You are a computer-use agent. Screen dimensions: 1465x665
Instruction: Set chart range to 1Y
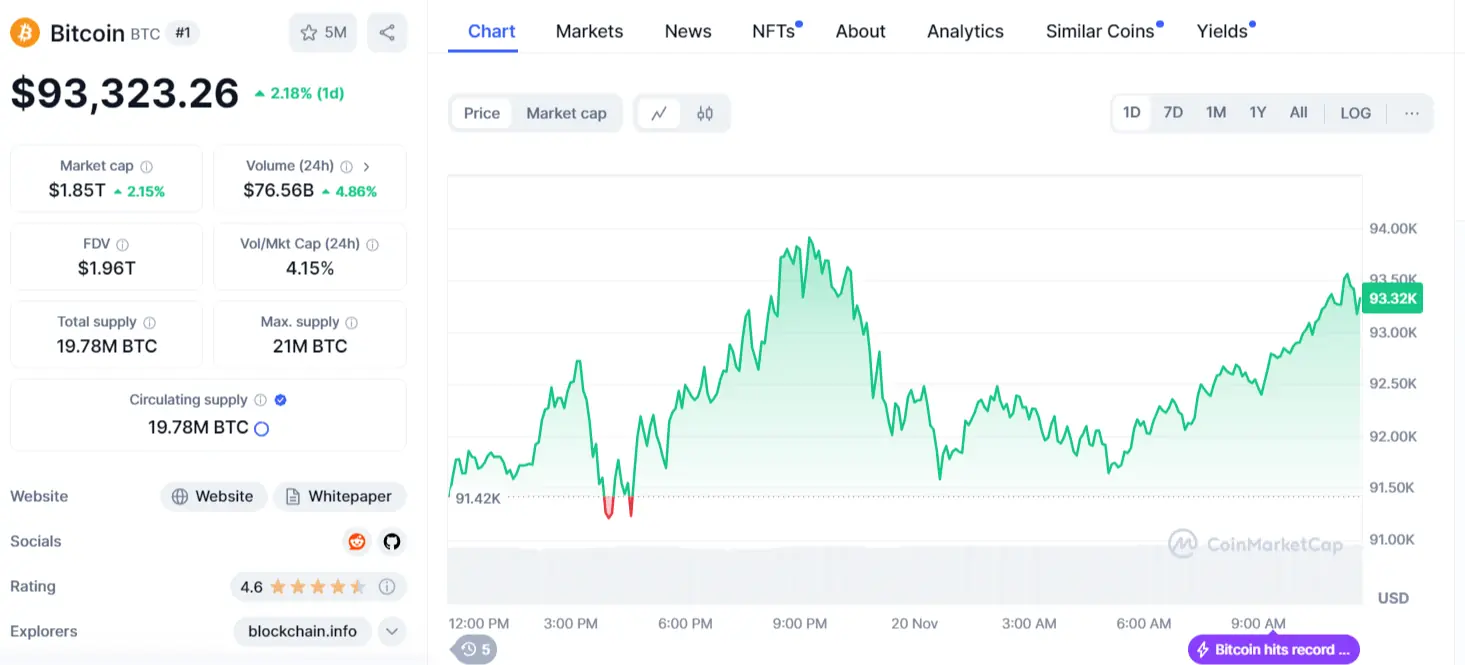1258,113
